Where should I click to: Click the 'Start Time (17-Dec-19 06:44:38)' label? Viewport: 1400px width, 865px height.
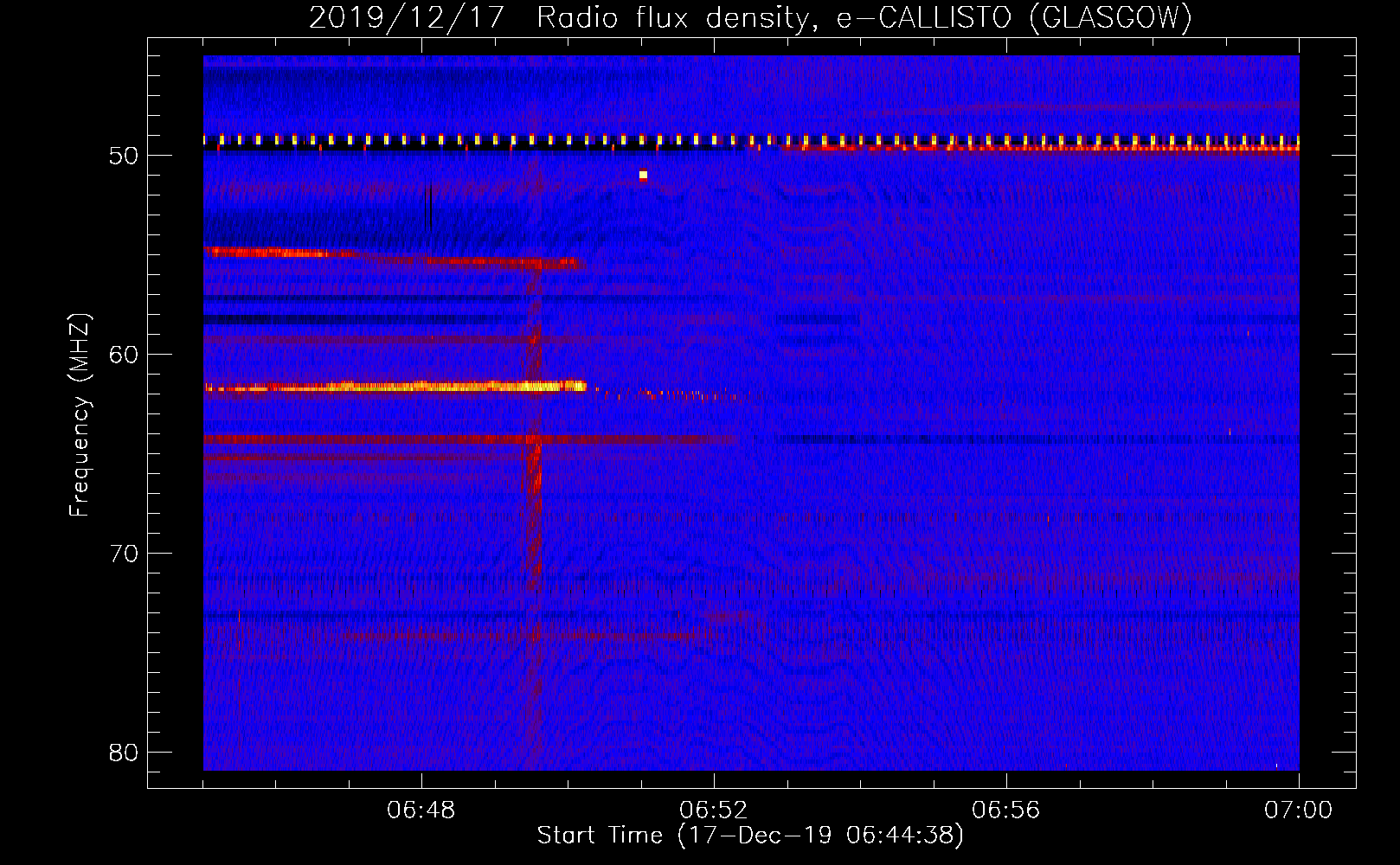click(750, 836)
